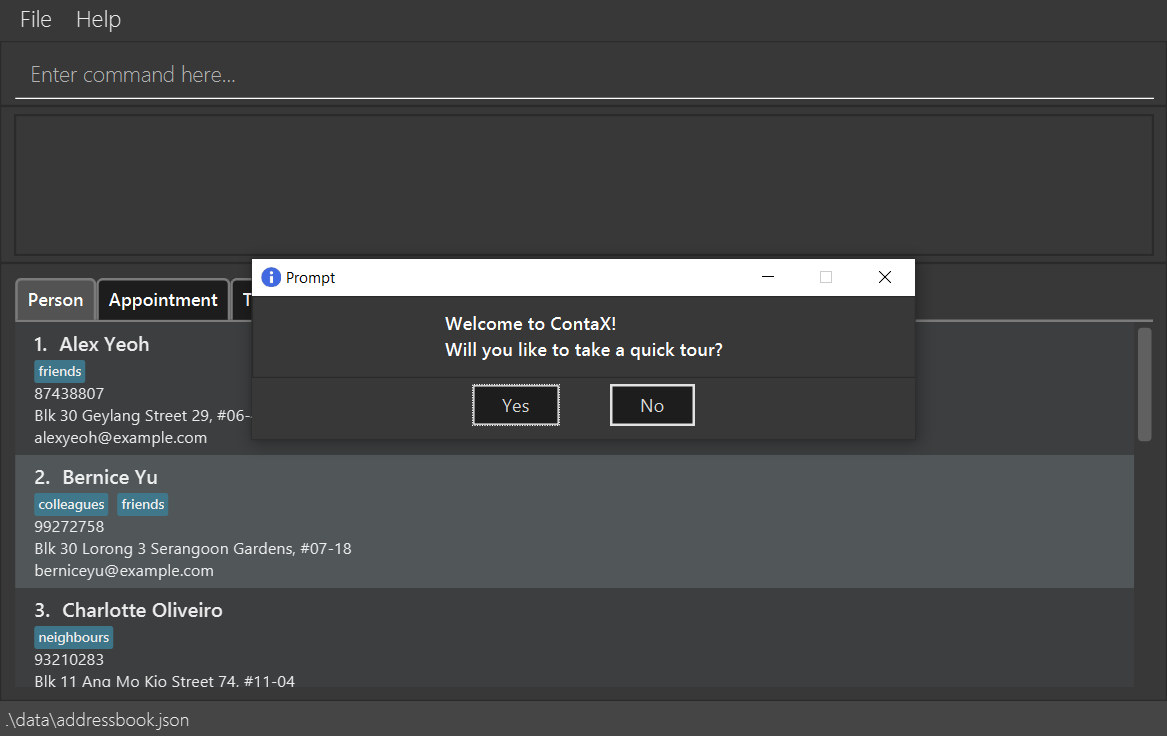The width and height of the screenshot is (1167, 736).
Task: Click the friends tag under Alex Yeoh
Action: (60, 371)
